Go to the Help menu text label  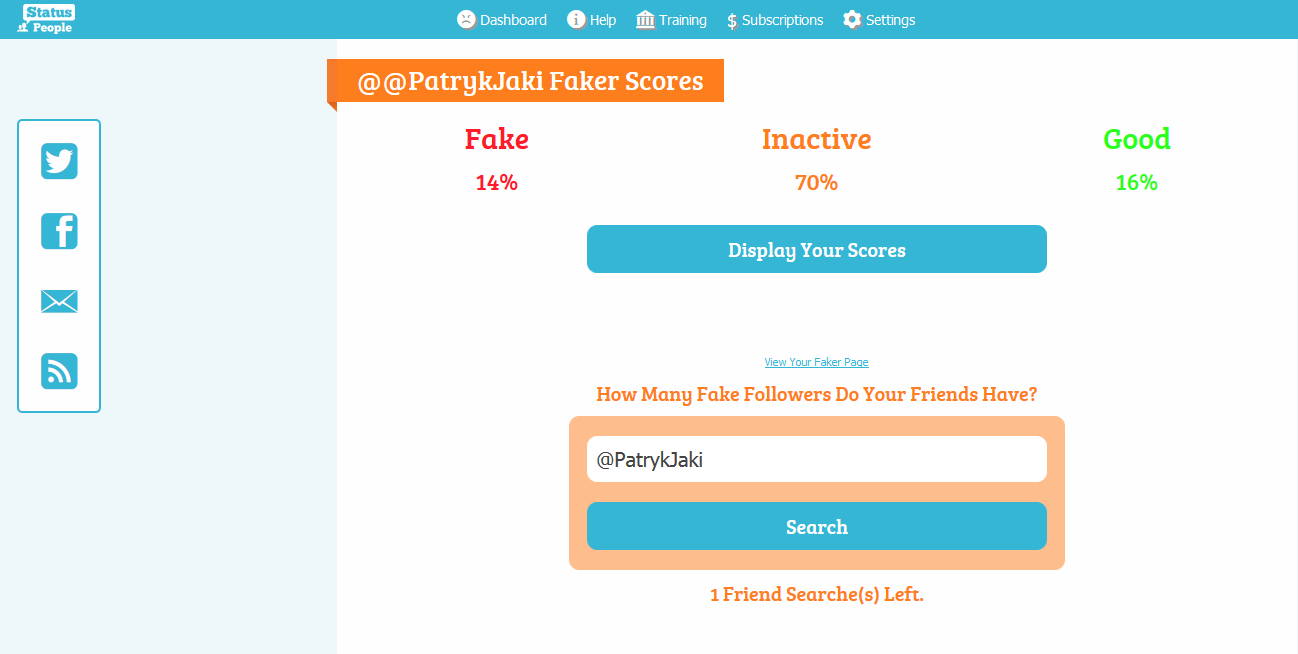(x=603, y=20)
